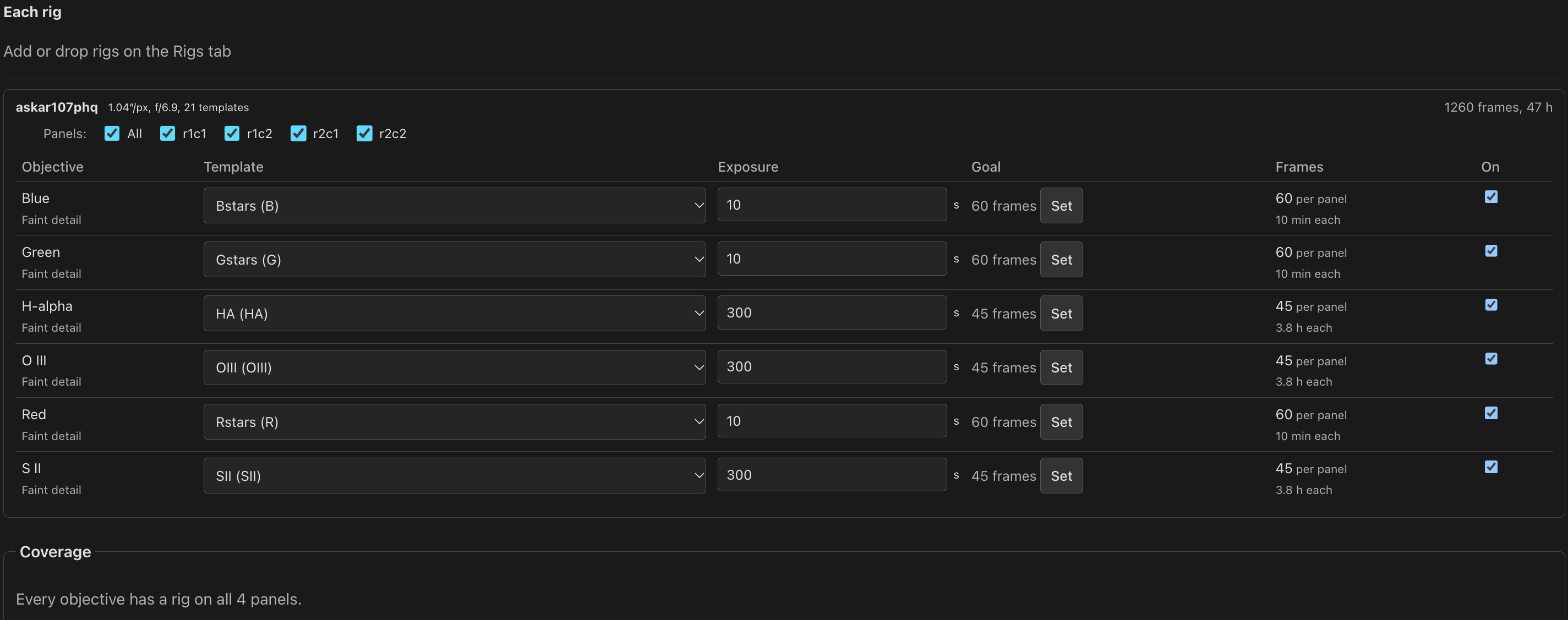Open the Gstars (G) template dropdown
This screenshot has height=620, width=1568.
tap(455, 260)
